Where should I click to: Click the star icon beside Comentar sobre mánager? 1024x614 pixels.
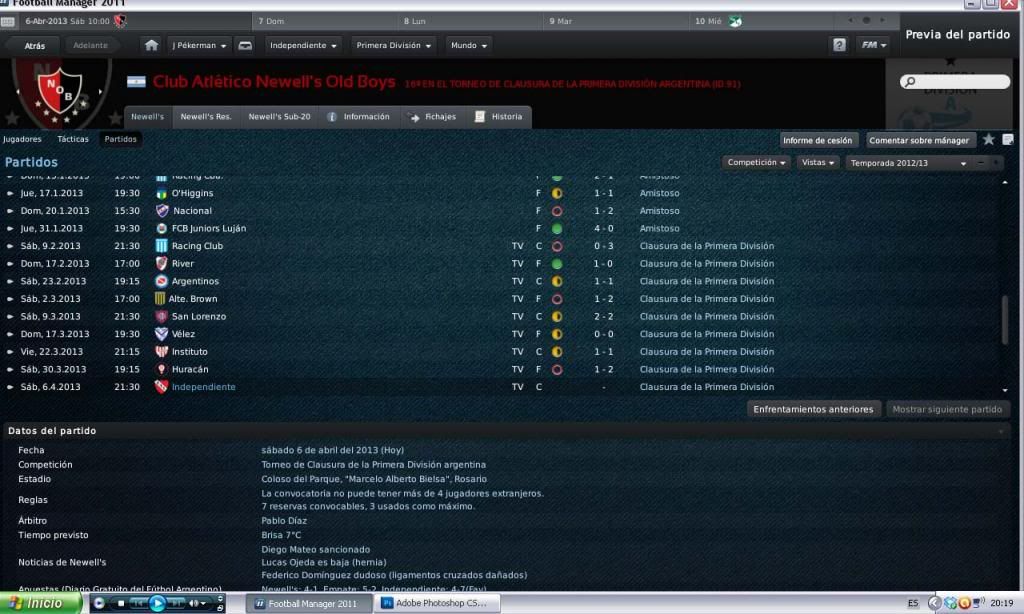coord(989,139)
